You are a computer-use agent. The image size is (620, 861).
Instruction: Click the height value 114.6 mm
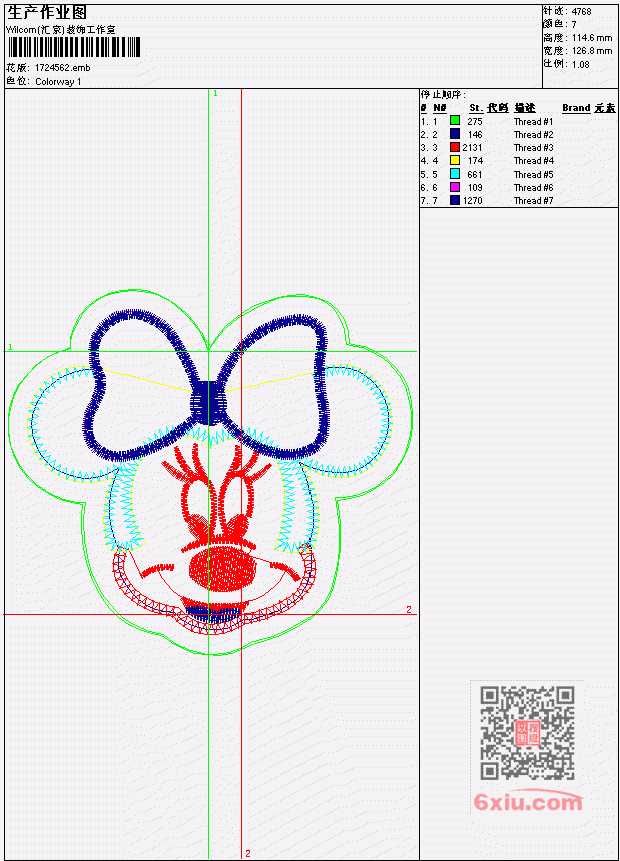[x=592, y=38]
